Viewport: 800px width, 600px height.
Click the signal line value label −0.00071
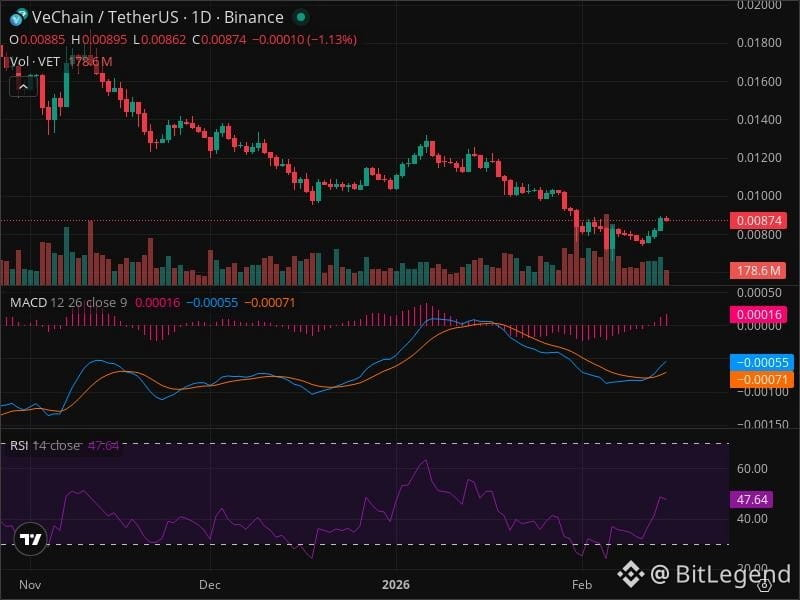(x=762, y=380)
